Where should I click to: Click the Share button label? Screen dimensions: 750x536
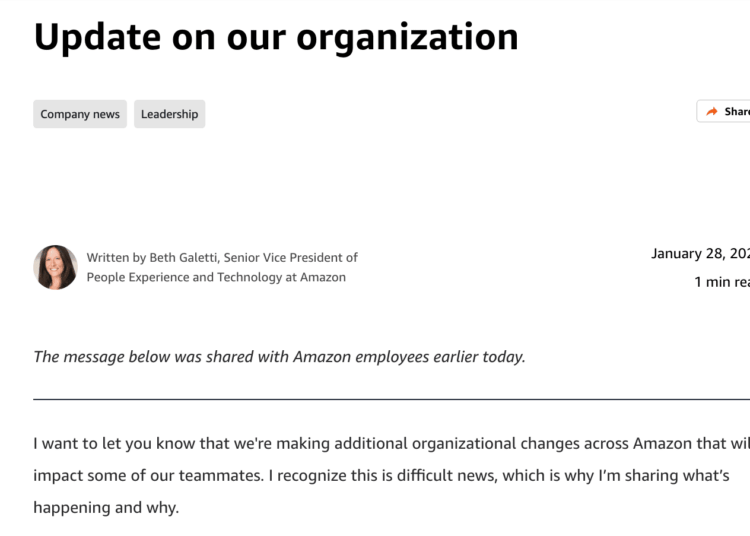[x=737, y=111]
